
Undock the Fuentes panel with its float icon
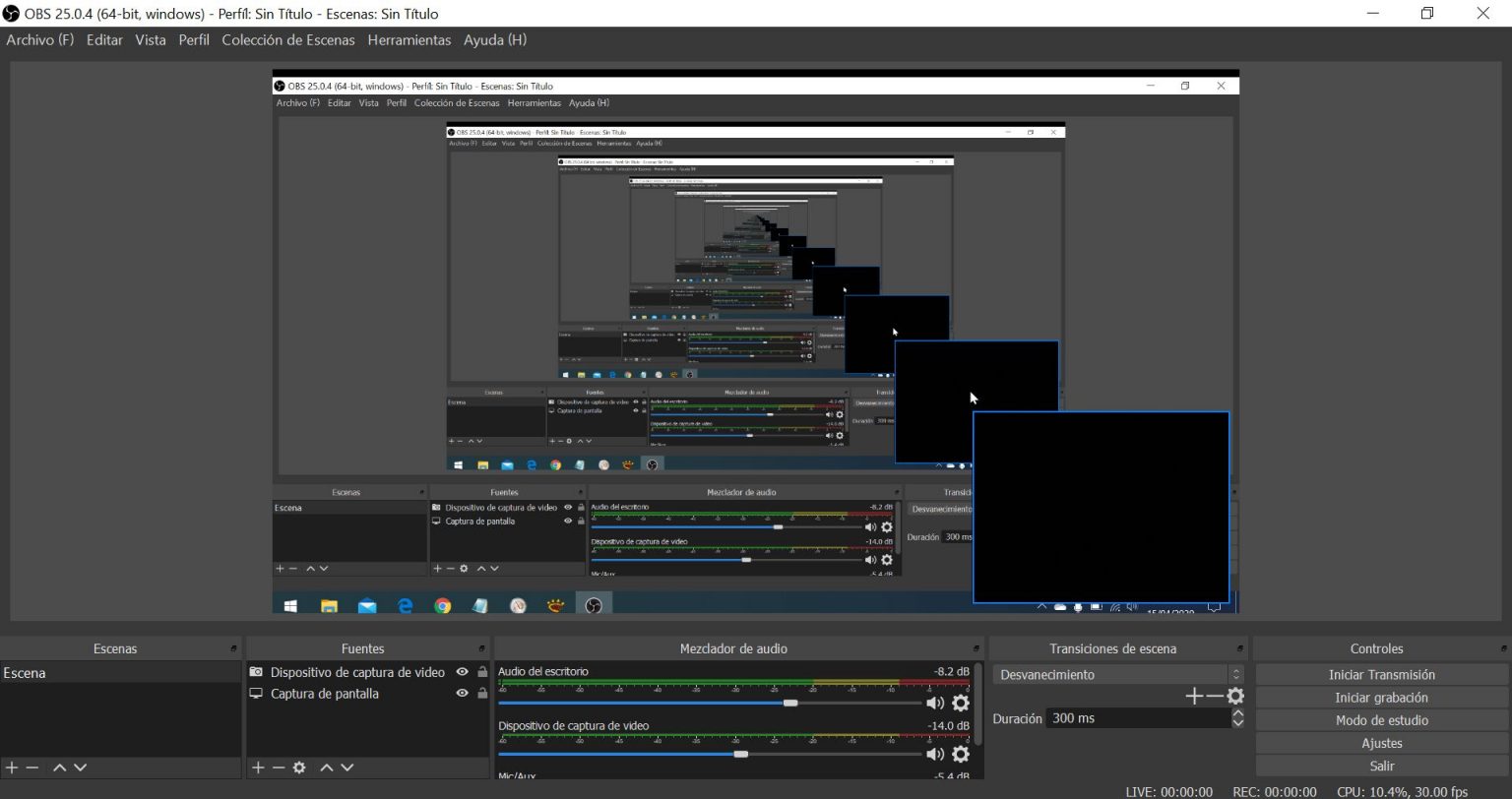click(x=482, y=649)
